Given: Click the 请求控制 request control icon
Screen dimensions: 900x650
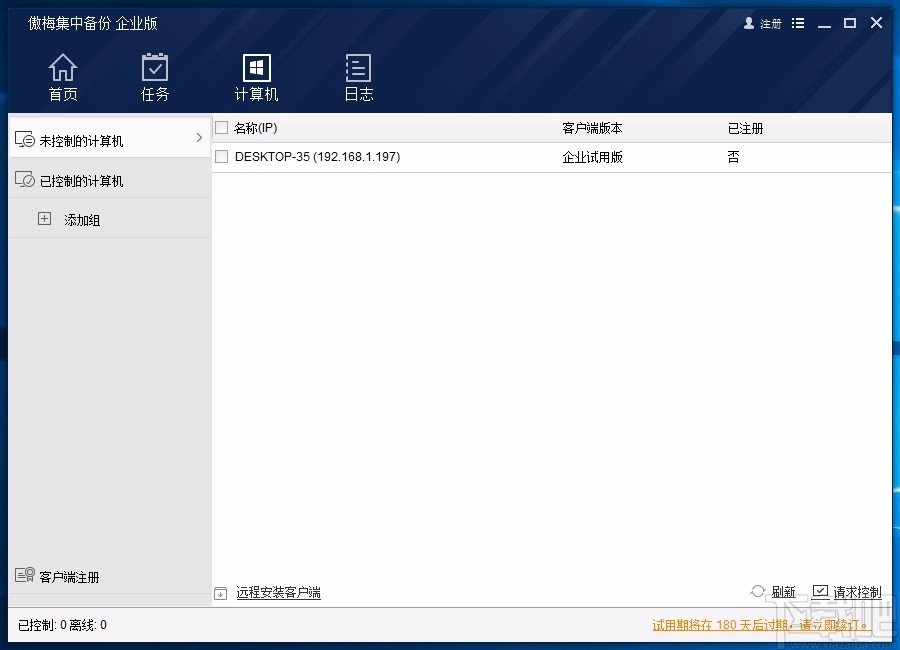Looking at the screenshot, I should coord(820,590).
